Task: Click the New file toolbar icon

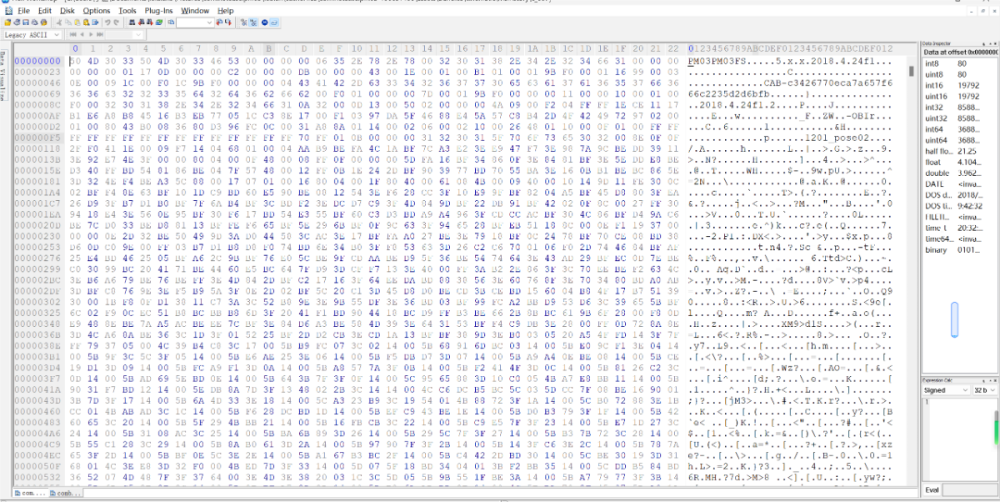Action: 9,21
